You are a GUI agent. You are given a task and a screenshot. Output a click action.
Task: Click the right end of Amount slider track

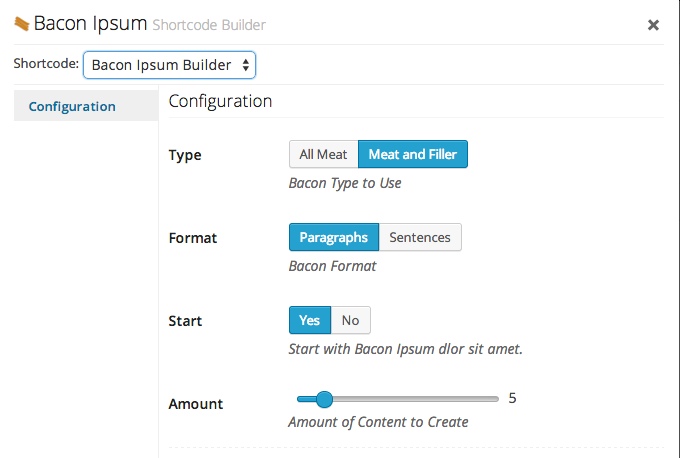pyautogui.click(x=496, y=399)
